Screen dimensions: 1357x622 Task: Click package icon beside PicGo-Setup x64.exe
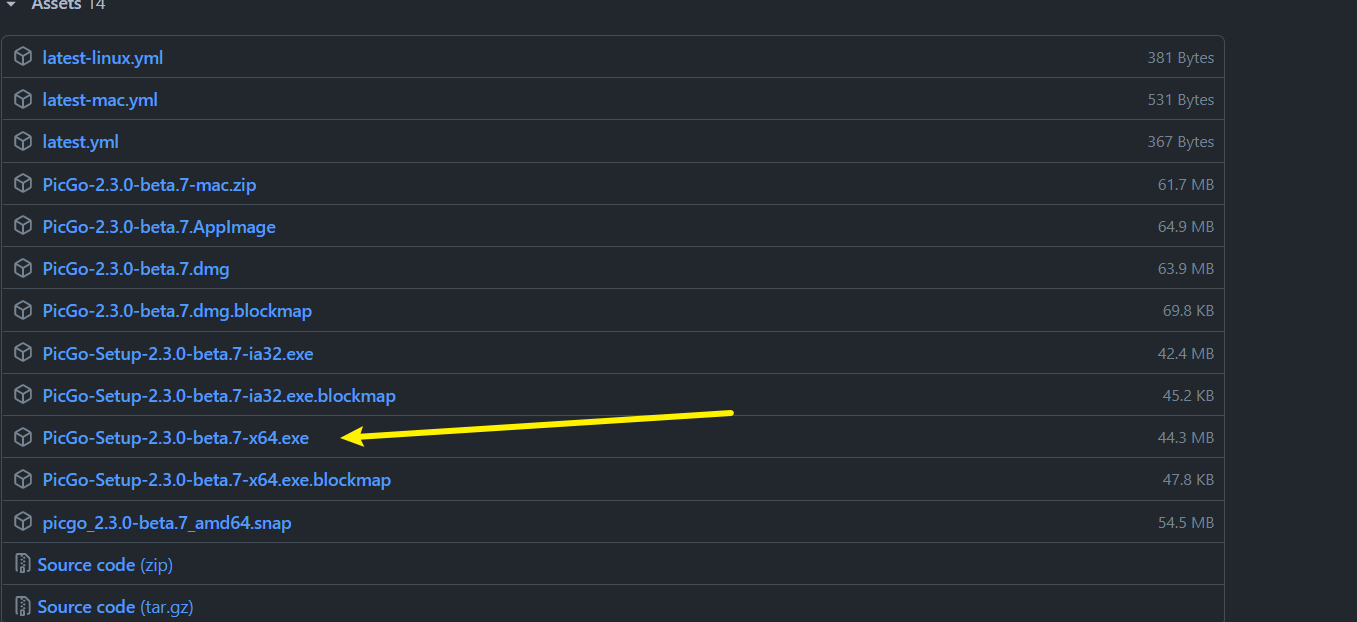(23, 438)
